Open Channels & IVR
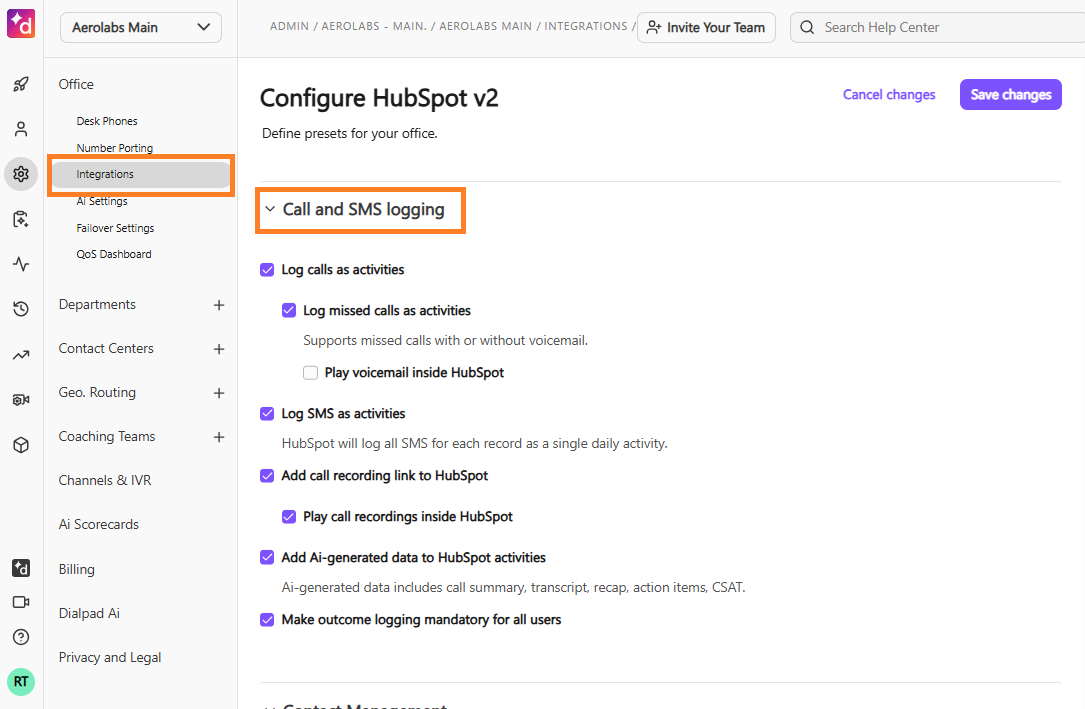Viewport: 1085px width, 709px height. coord(104,481)
